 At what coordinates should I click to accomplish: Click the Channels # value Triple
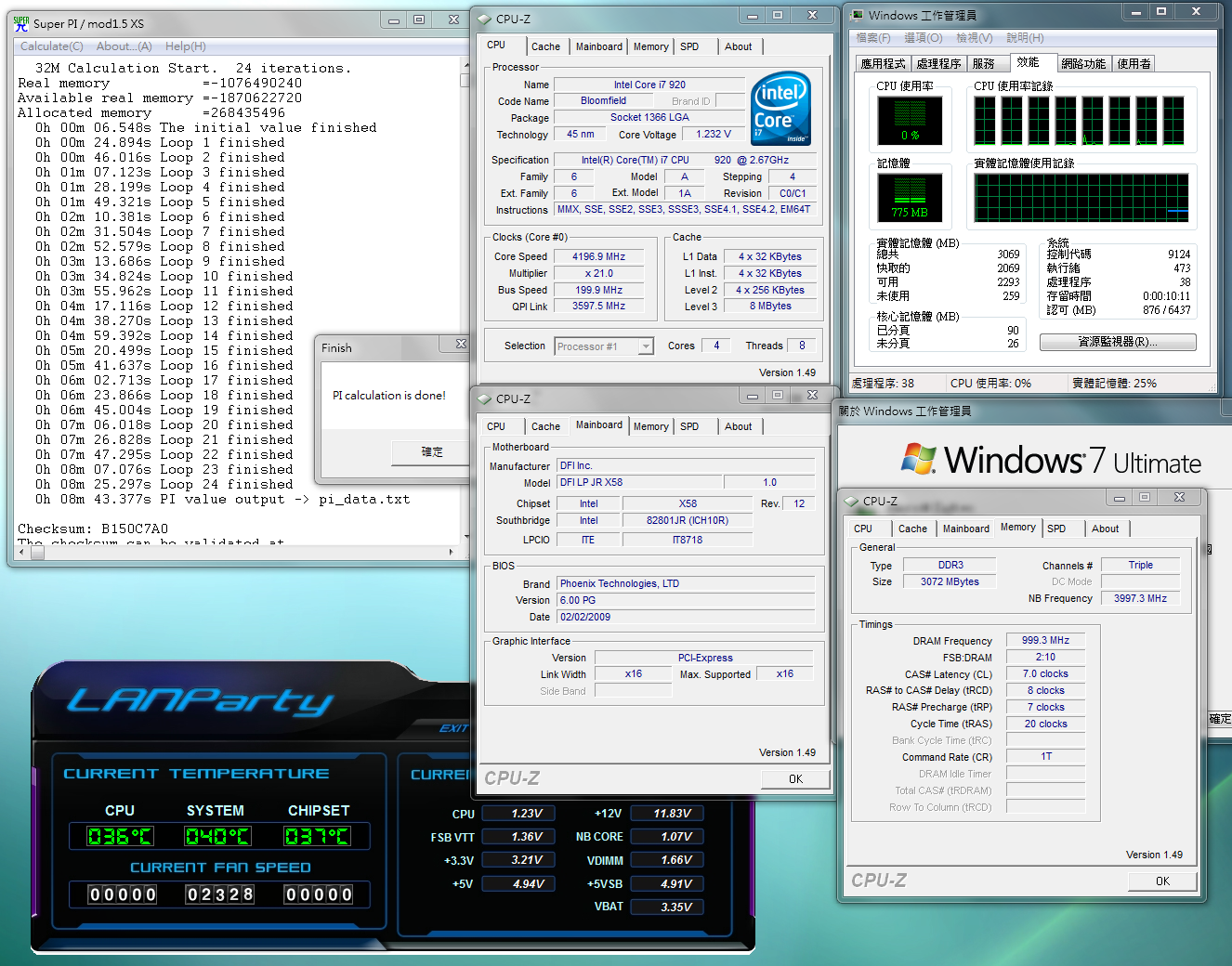coord(1141,565)
